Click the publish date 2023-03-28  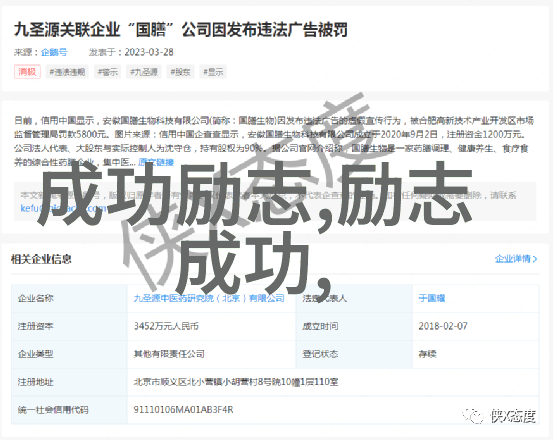coord(149,52)
